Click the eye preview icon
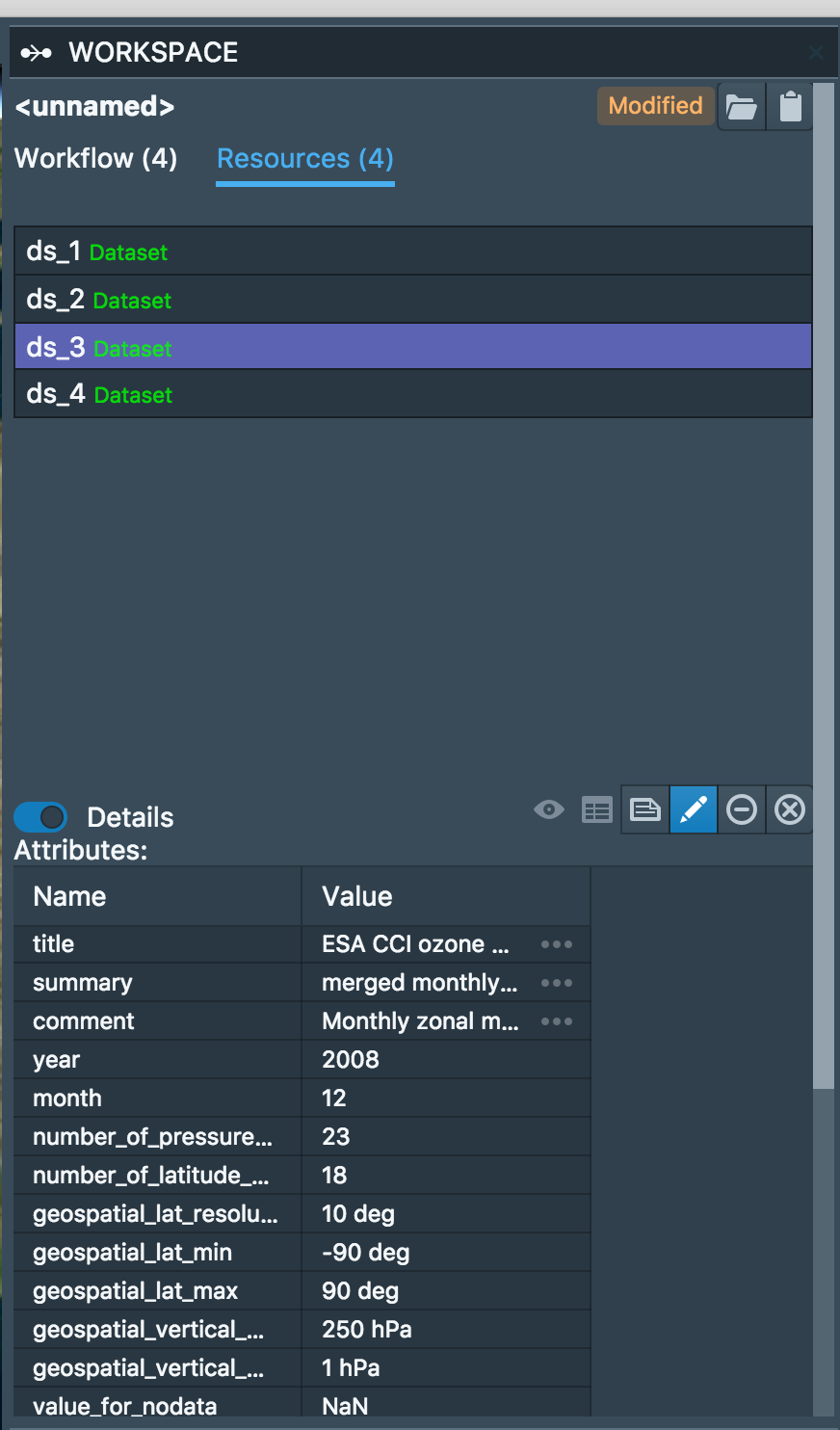The height and width of the screenshot is (1430, 840). [548, 809]
